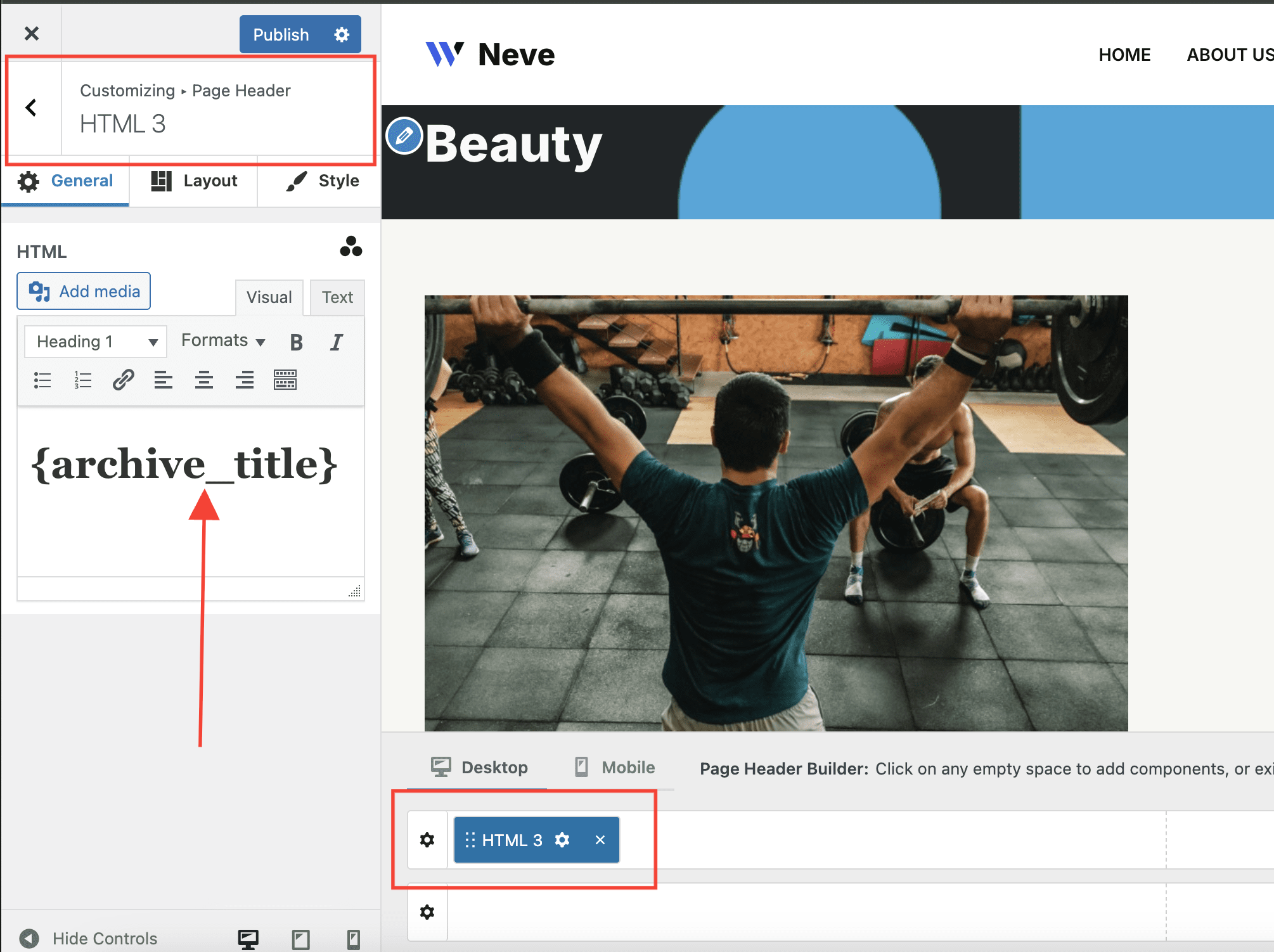The height and width of the screenshot is (952, 1274).
Task: Insert a bulleted list in editor
Action: tap(42, 380)
